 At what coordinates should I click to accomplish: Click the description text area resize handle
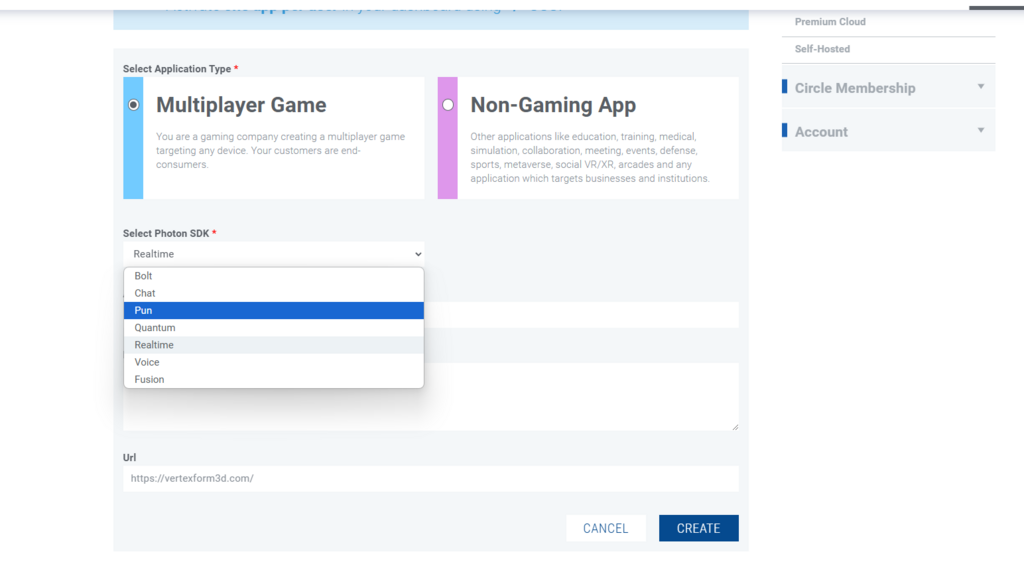[x=735, y=427]
